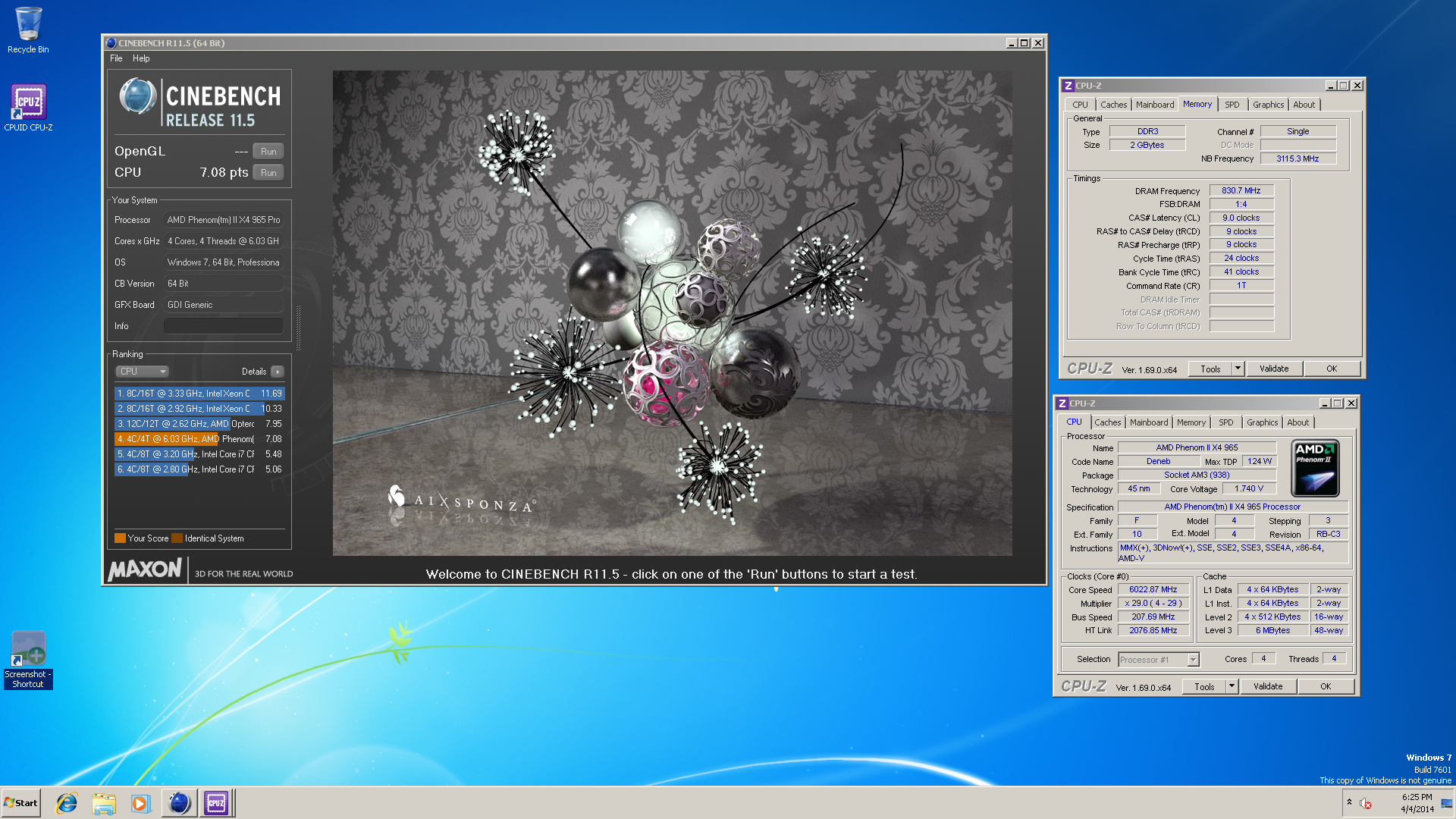1456x819 pixels.
Task: Switch to Mainboard tab in lower CPU-Z
Action: click(1149, 422)
